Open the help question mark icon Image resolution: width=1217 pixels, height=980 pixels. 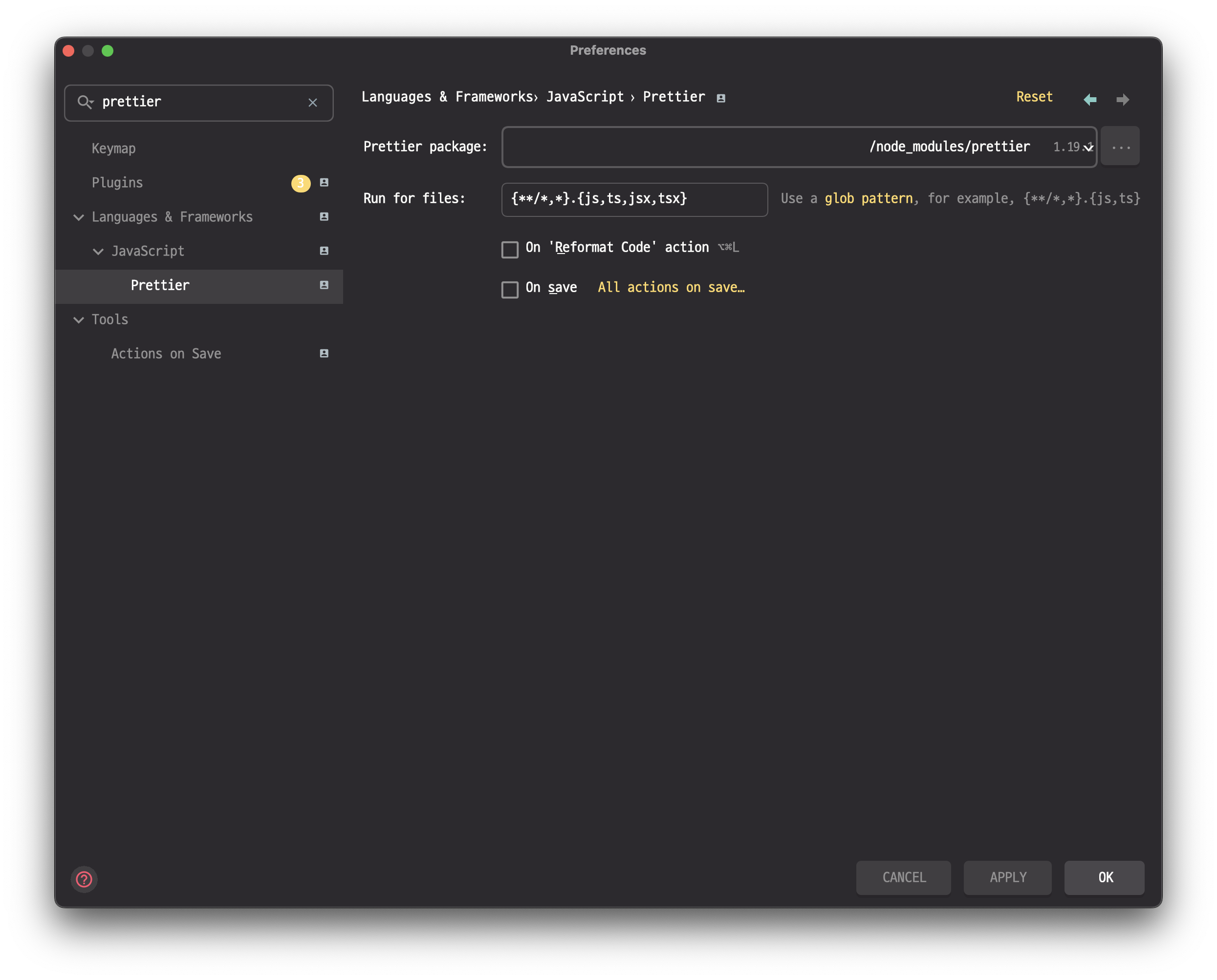pos(84,879)
